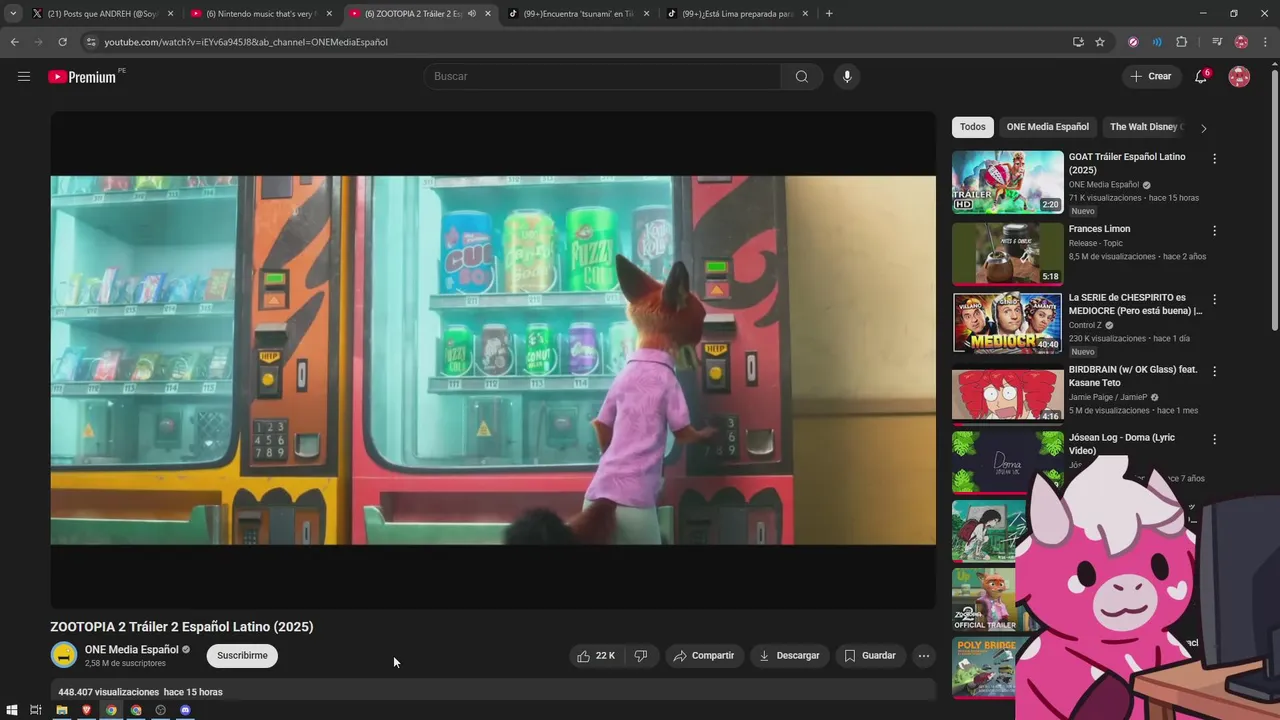
Task: Click the 'ZOOTOPIA 2 Tráiler 2 Español Latino (2025)' title
Action: pos(182,627)
